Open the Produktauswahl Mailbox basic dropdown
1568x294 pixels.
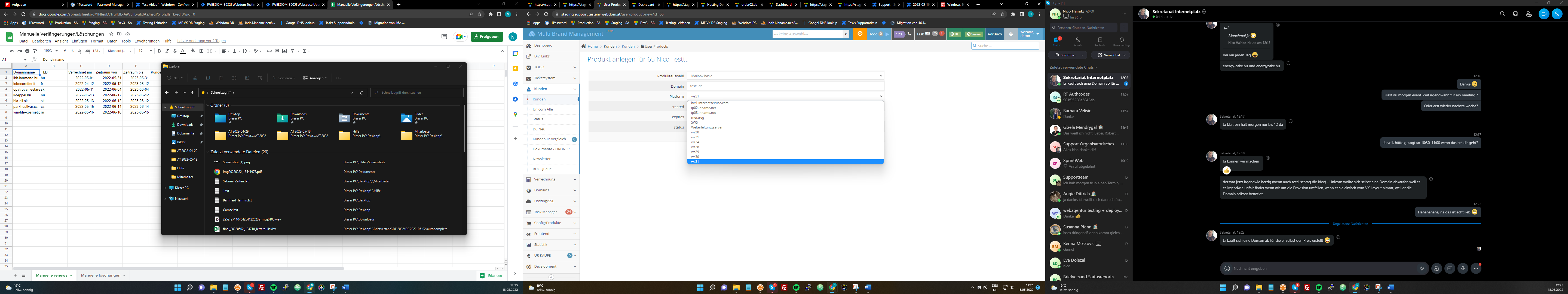(785, 76)
